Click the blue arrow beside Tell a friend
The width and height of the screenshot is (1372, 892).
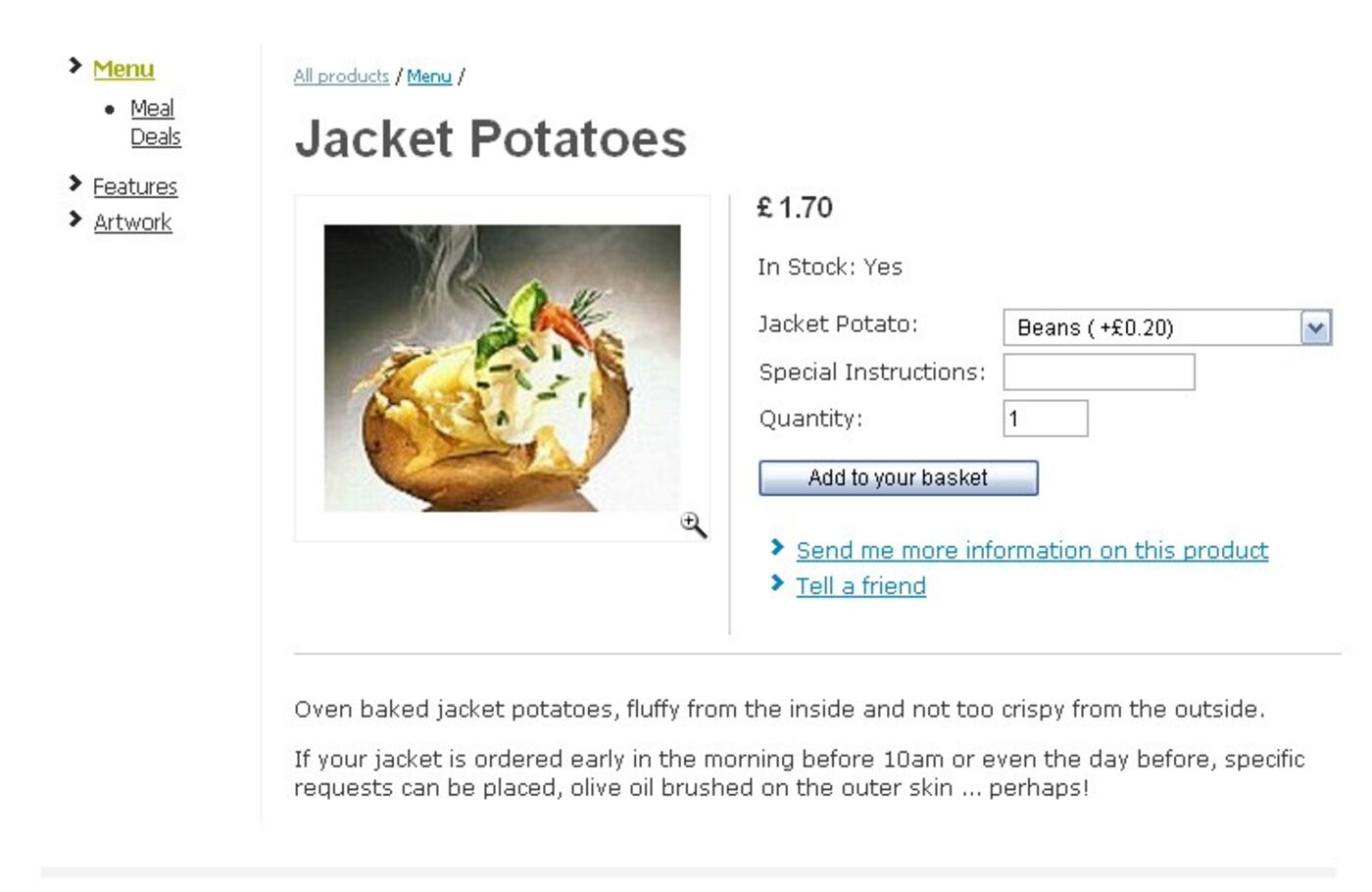coord(777,583)
